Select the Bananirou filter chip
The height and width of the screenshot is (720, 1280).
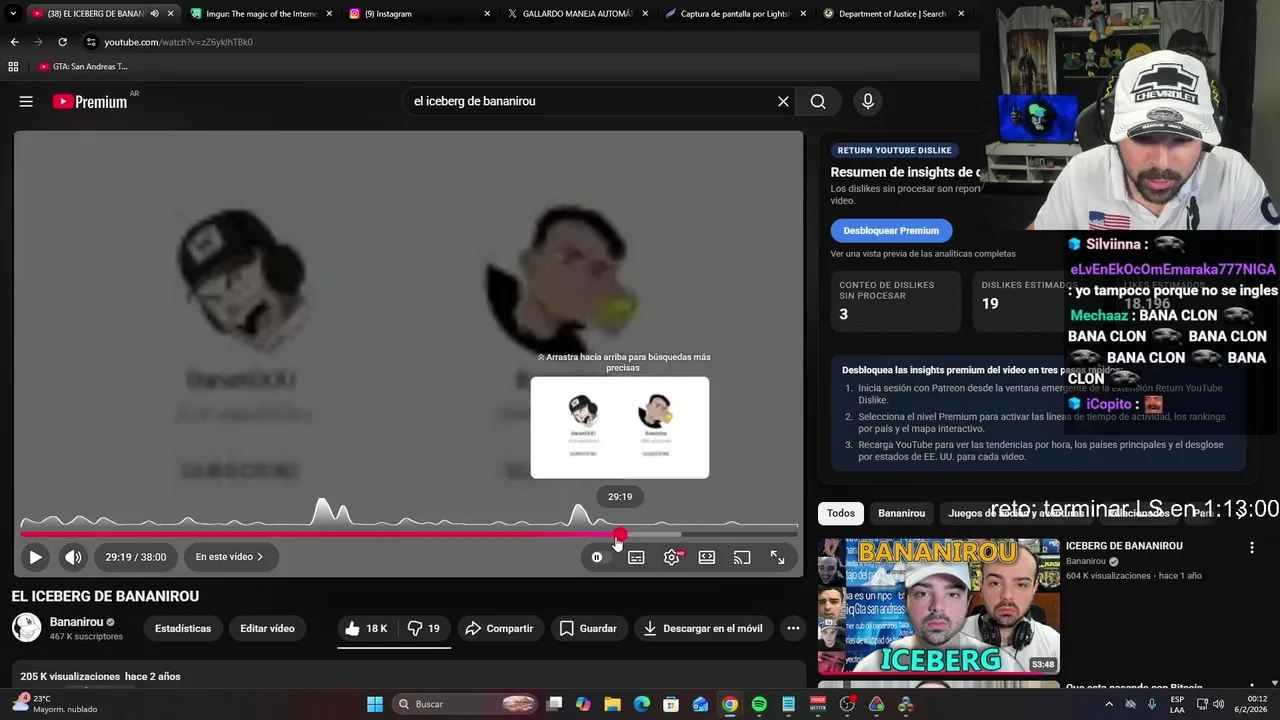pyautogui.click(x=901, y=513)
